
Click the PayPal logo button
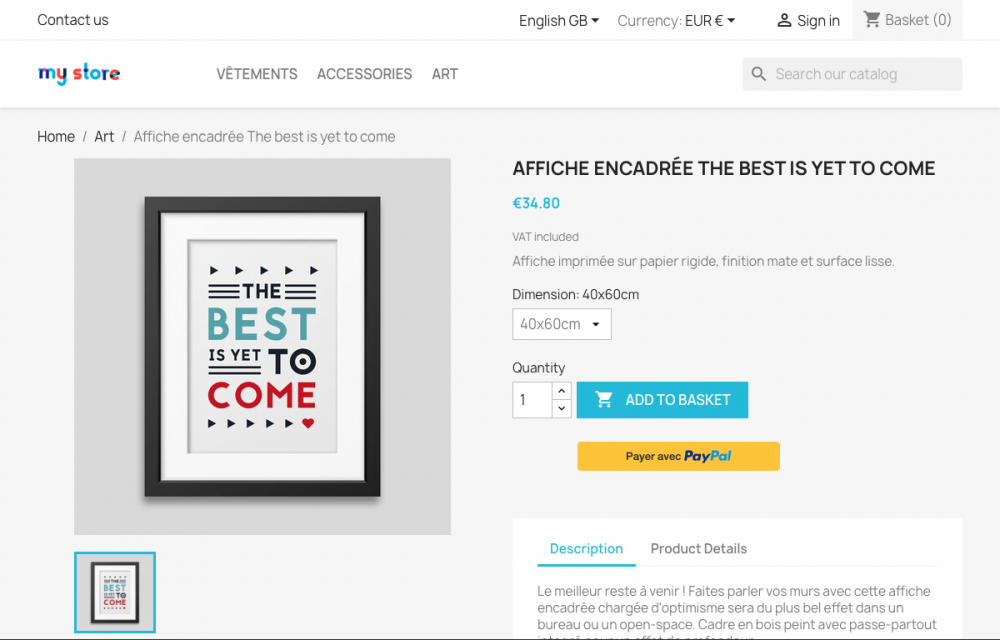click(x=678, y=456)
